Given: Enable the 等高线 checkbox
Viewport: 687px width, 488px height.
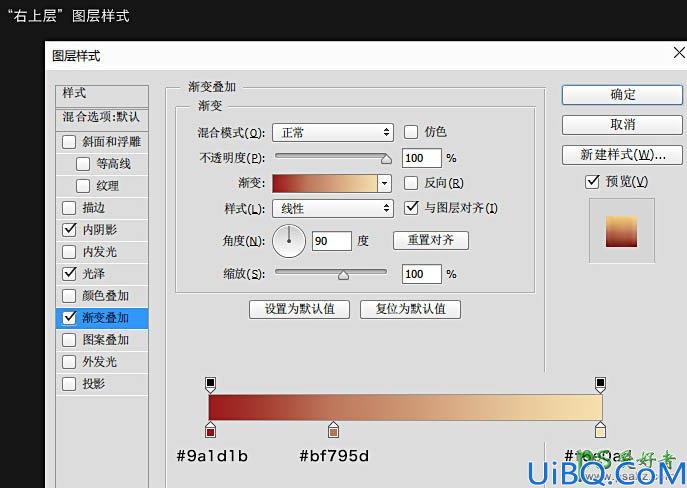Looking at the screenshot, I should [x=83, y=164].
